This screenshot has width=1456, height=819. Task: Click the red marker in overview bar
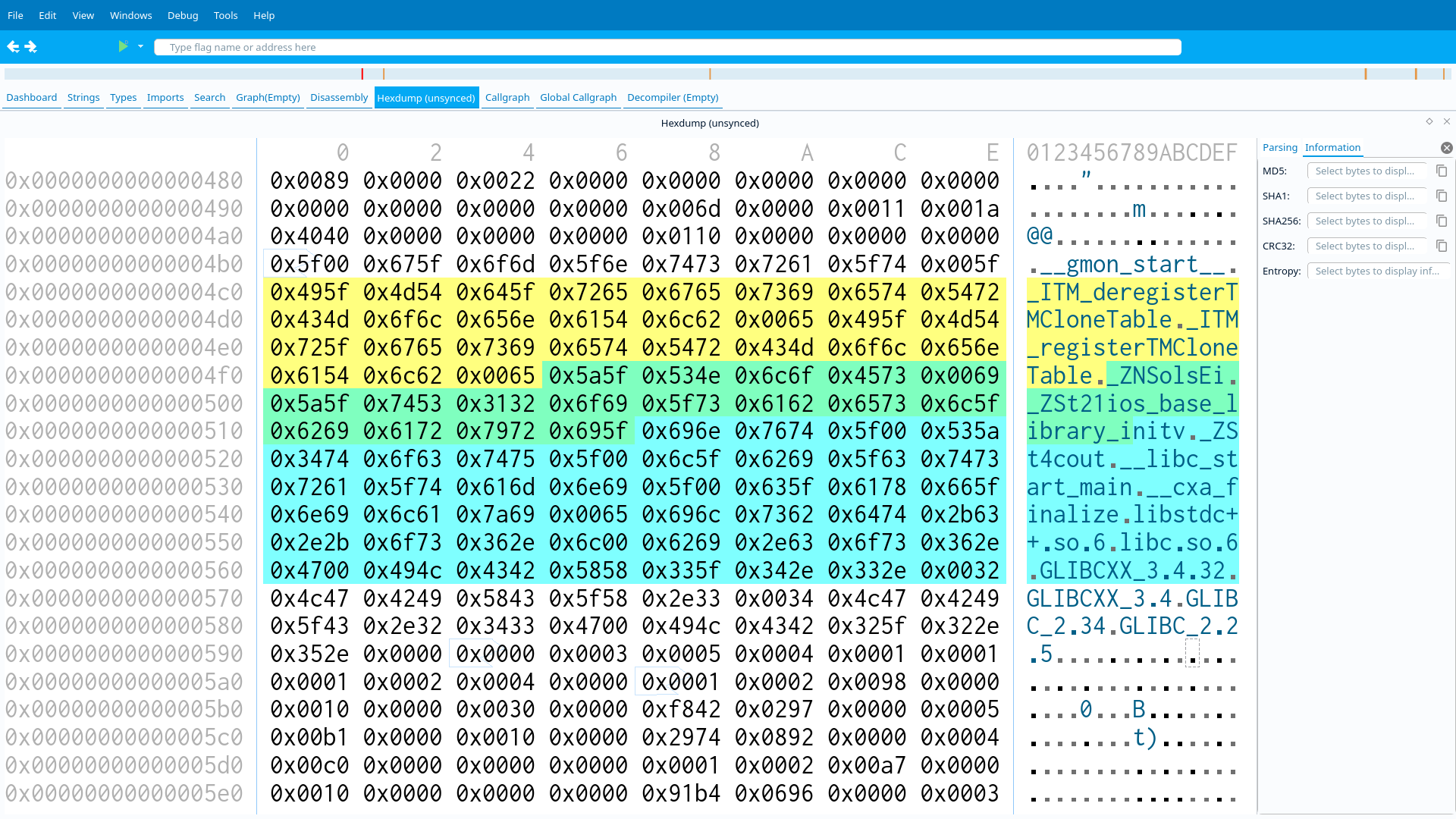[x=362, y=74]
